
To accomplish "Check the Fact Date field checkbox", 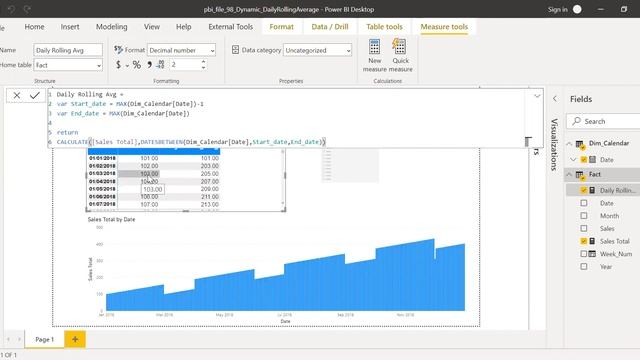I will (584, 203).
